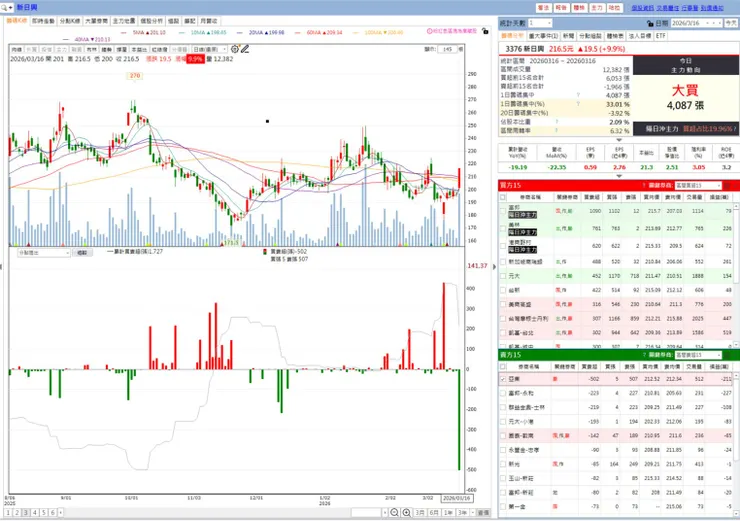Tick the checkbox for 美商高盛 row
Image resolution: width=740 pixels, height=521 pixels.
coord(503,304)
